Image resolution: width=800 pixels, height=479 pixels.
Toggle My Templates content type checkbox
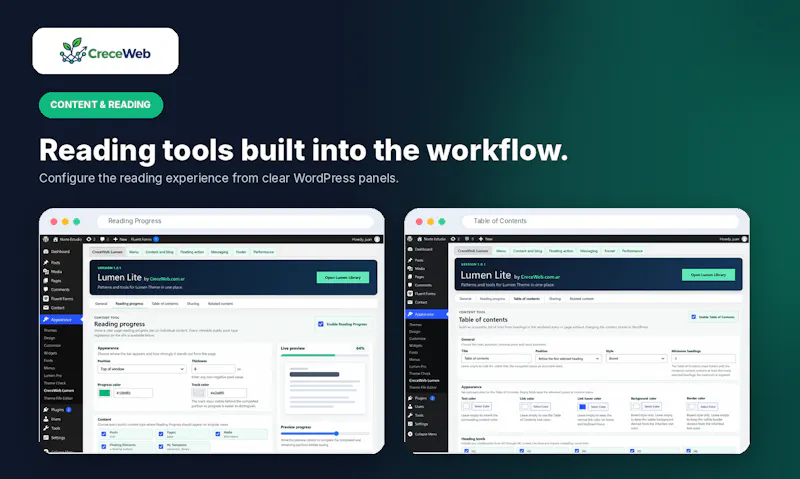pos(161,446)
